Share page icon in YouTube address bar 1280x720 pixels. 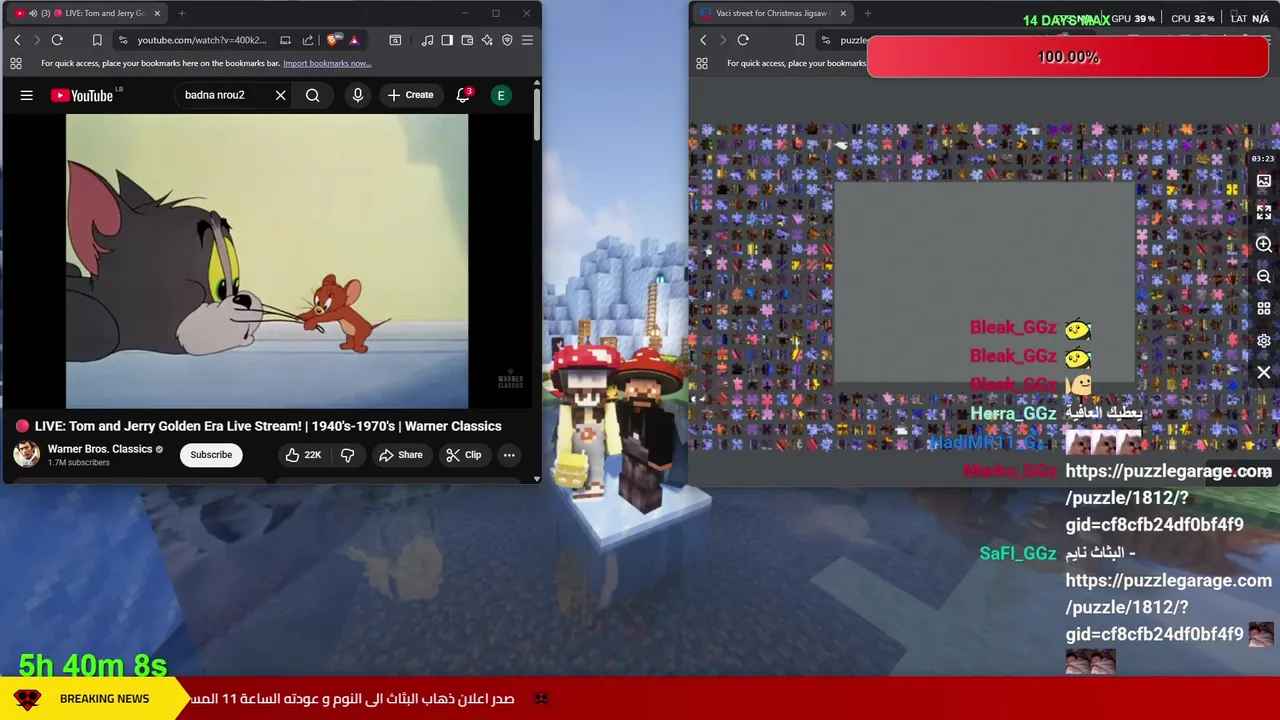click(x=308, y=40)
